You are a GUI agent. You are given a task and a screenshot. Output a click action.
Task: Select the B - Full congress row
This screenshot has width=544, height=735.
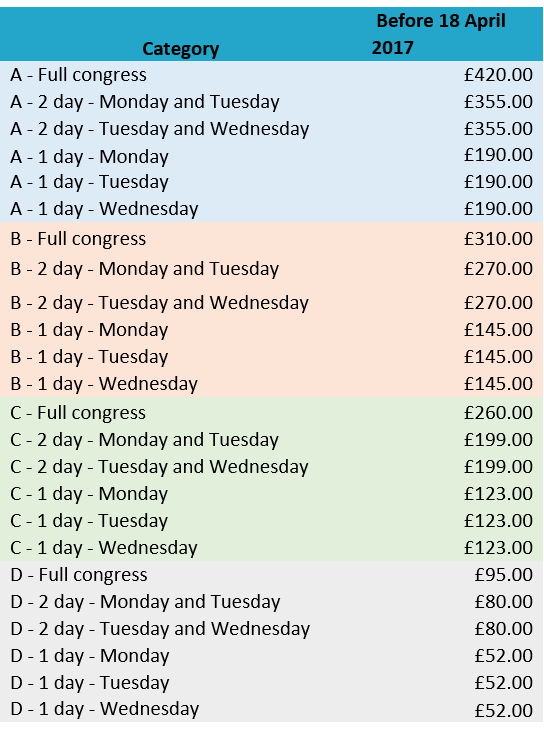(272, 239)
